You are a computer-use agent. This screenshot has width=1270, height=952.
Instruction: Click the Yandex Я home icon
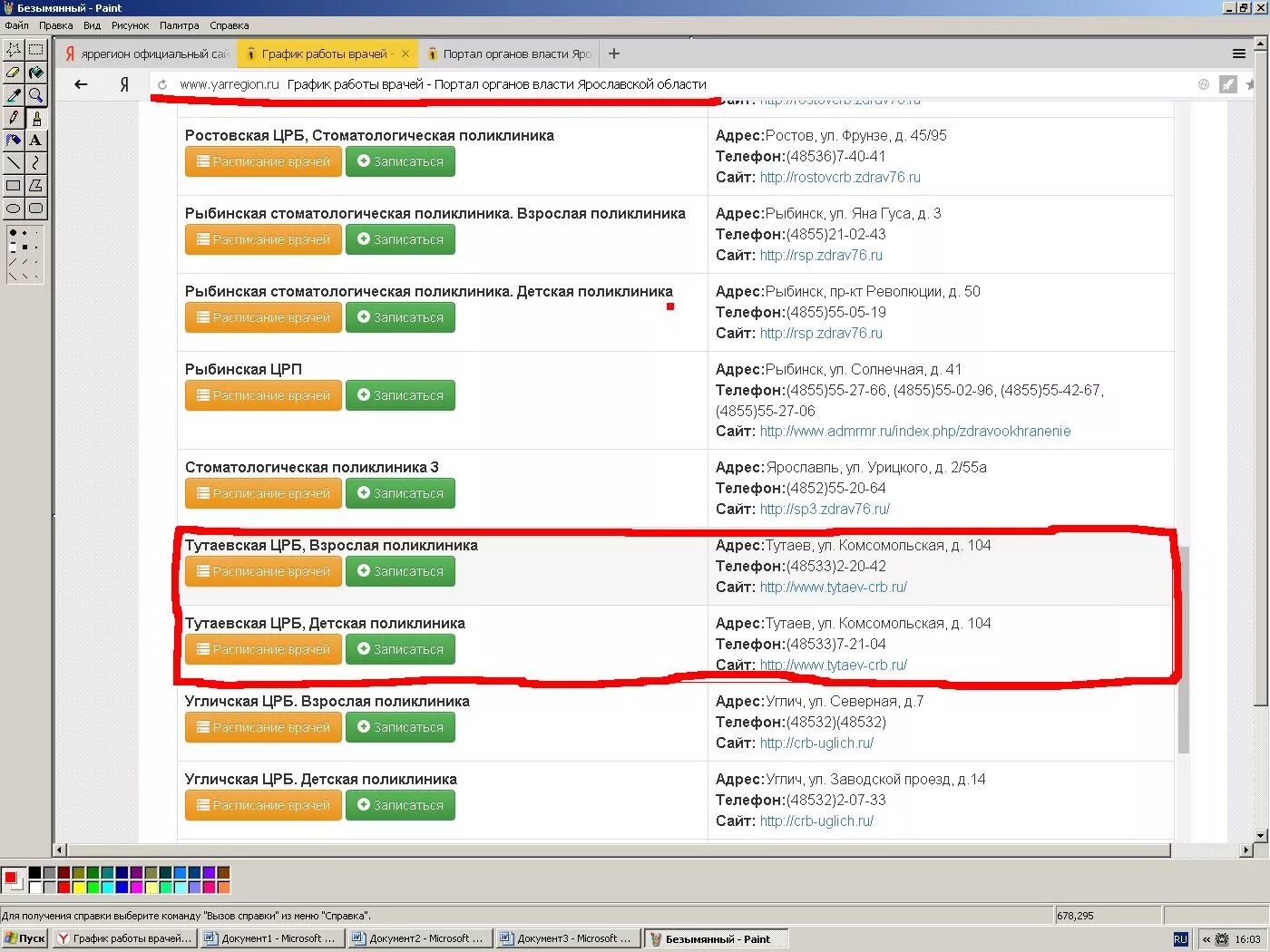[124, 84]
